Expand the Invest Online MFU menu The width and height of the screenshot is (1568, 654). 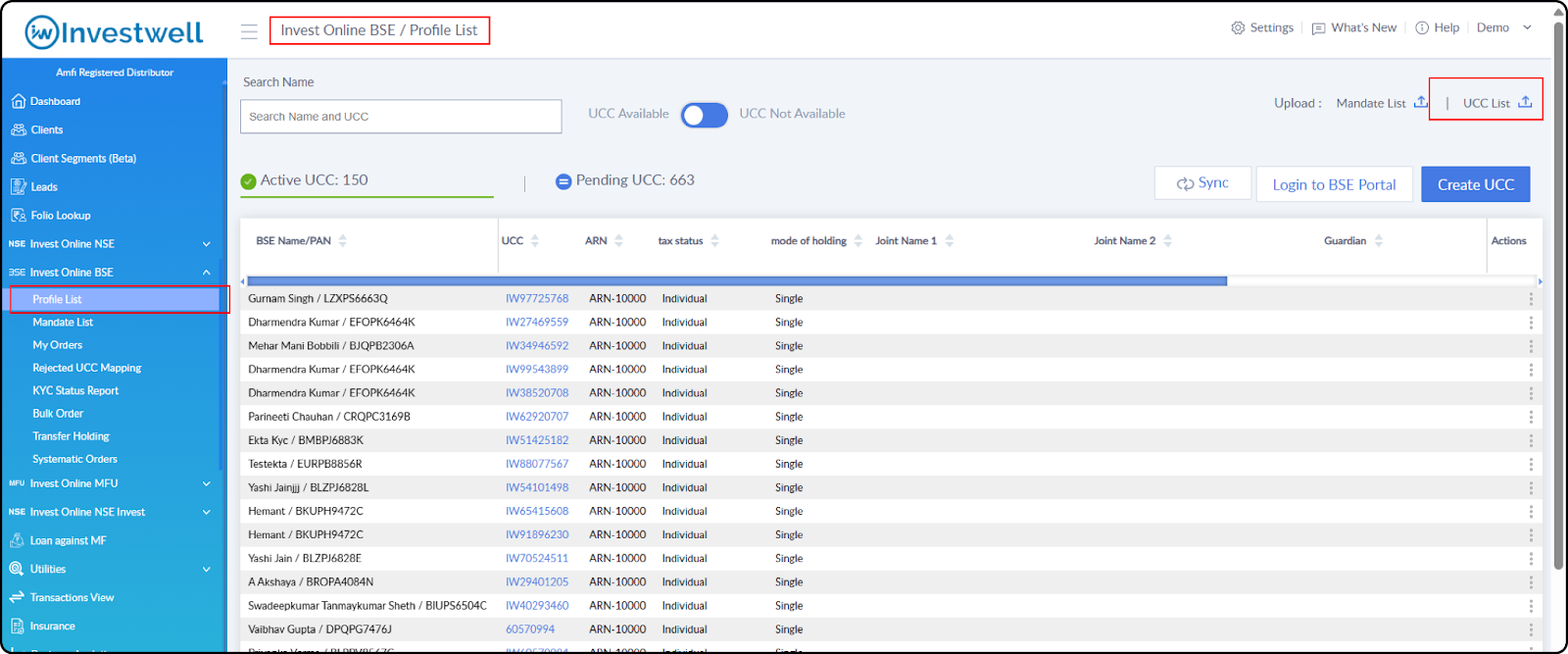pos(207,483)
